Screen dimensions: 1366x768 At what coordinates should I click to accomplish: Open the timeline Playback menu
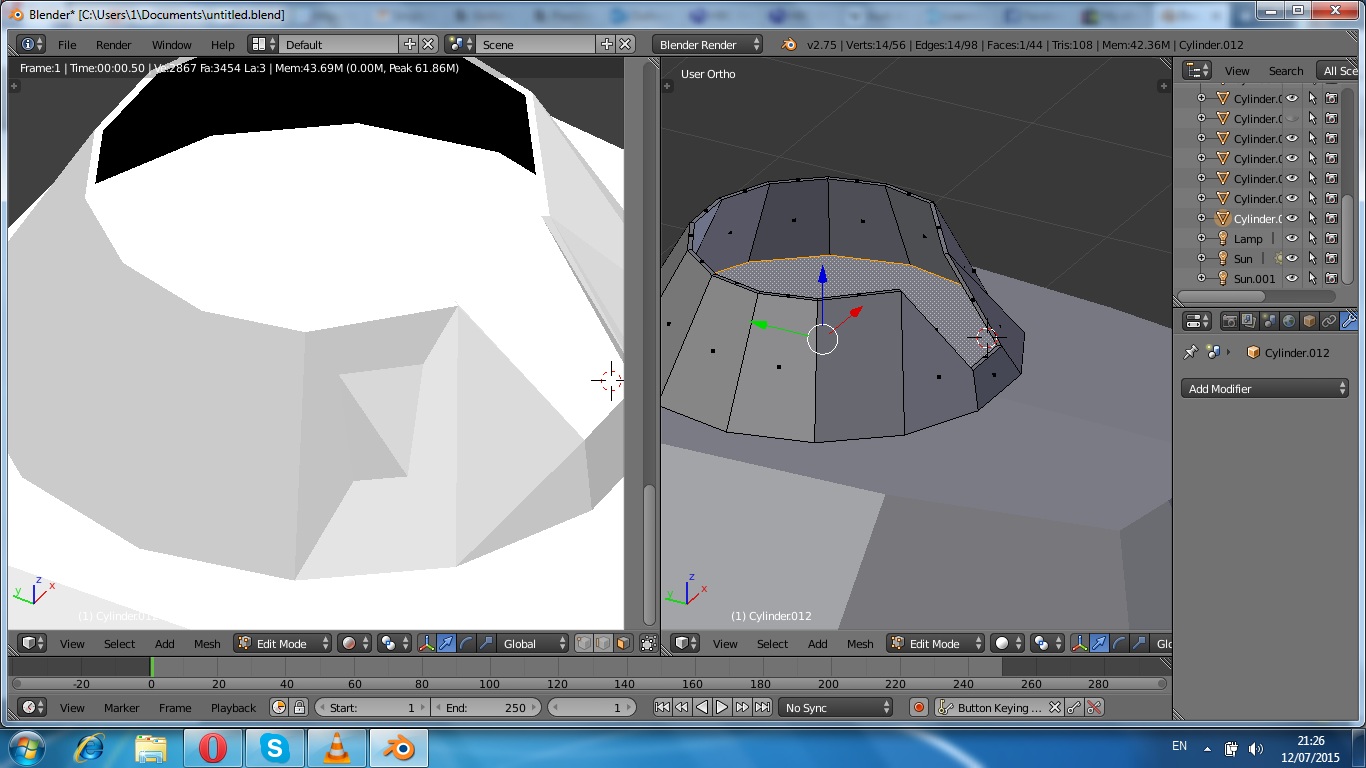click(233, 708)
